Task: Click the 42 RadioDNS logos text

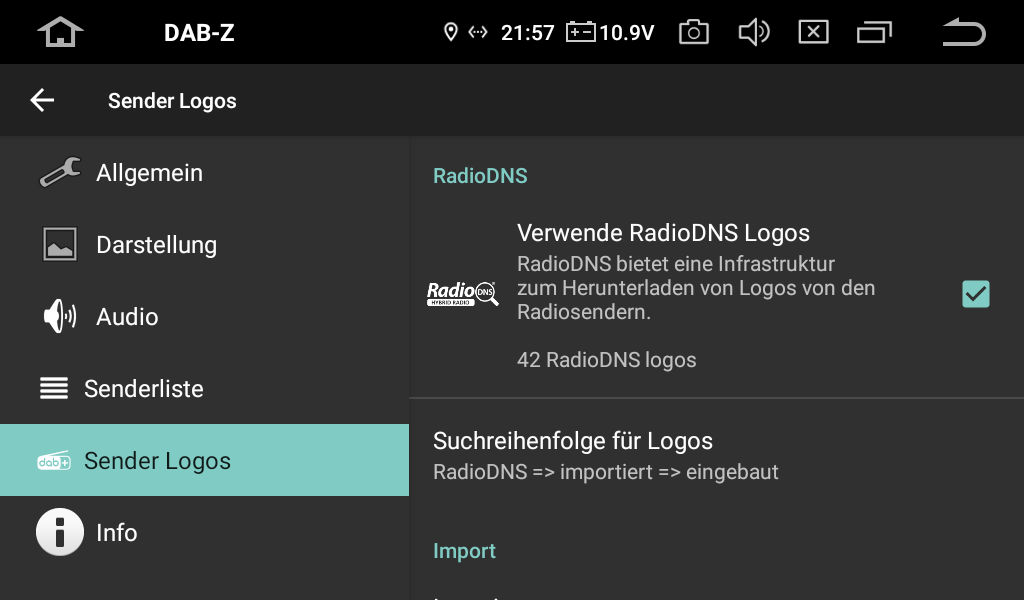Action: 607,360
